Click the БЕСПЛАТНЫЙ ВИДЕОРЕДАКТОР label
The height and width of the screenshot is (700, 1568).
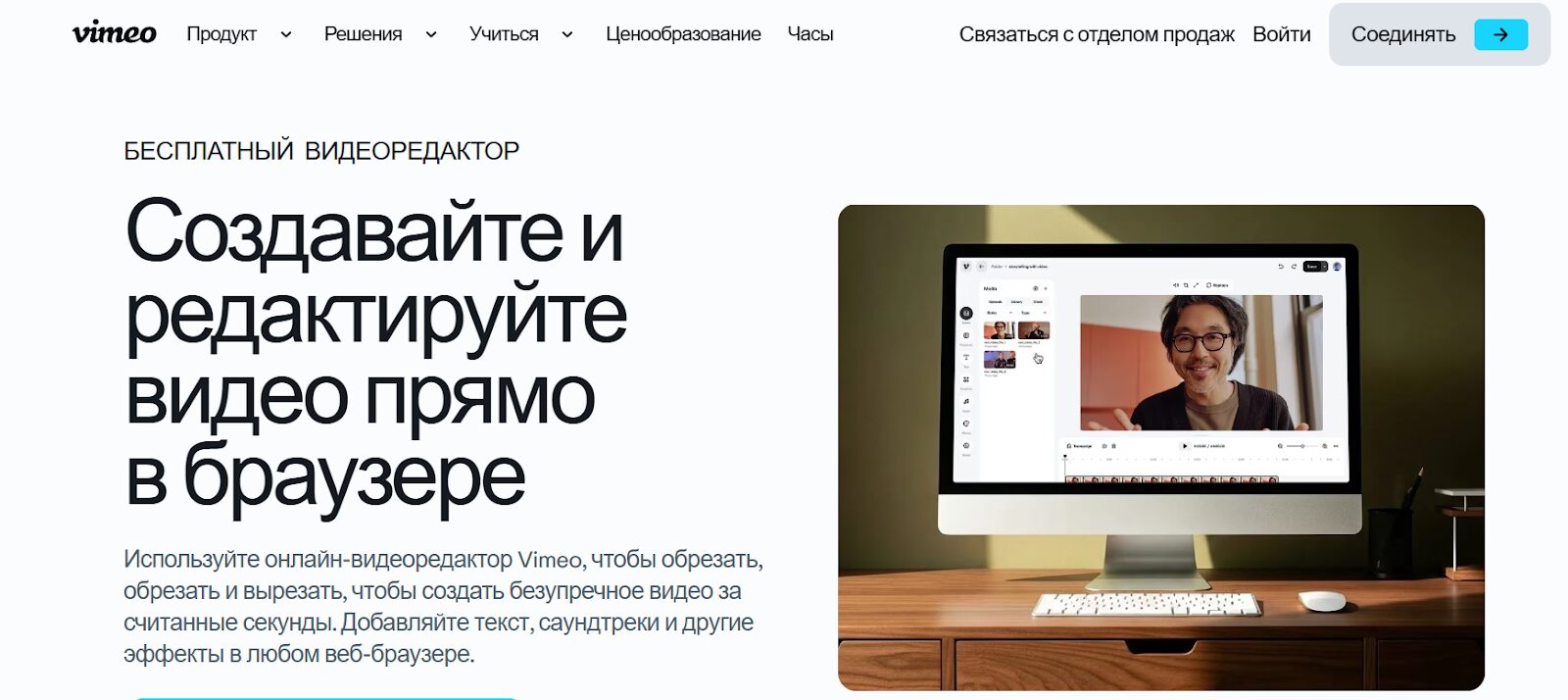321,151
